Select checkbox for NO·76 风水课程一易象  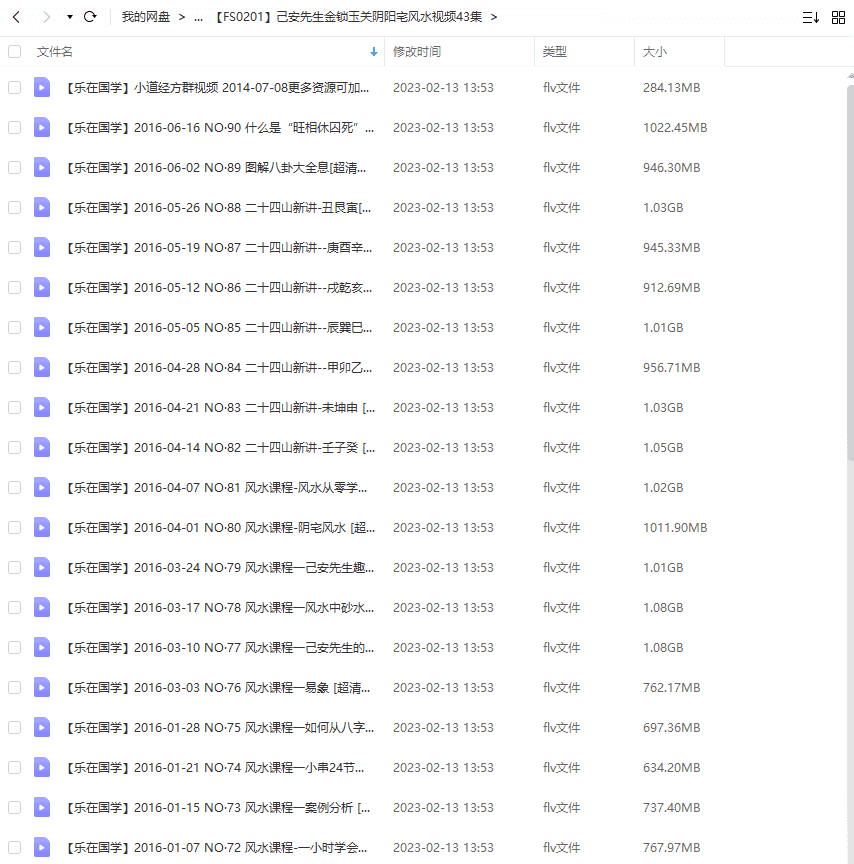14,687
